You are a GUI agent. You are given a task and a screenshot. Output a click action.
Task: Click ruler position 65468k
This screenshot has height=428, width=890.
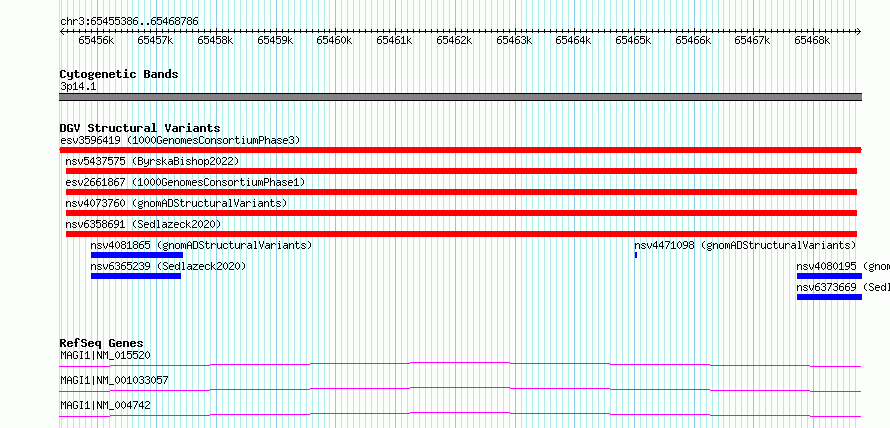pos(813,40)
